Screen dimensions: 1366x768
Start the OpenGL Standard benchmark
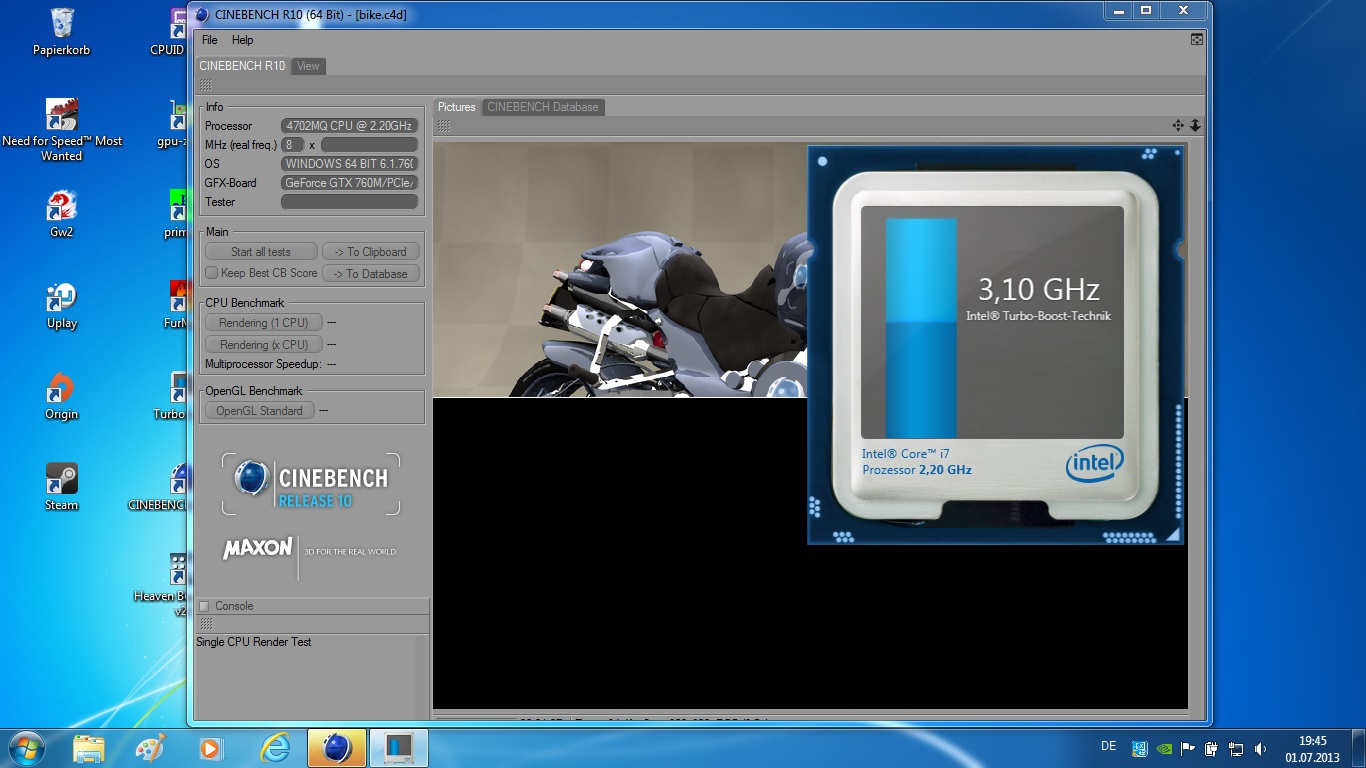[x=260, y=411]
